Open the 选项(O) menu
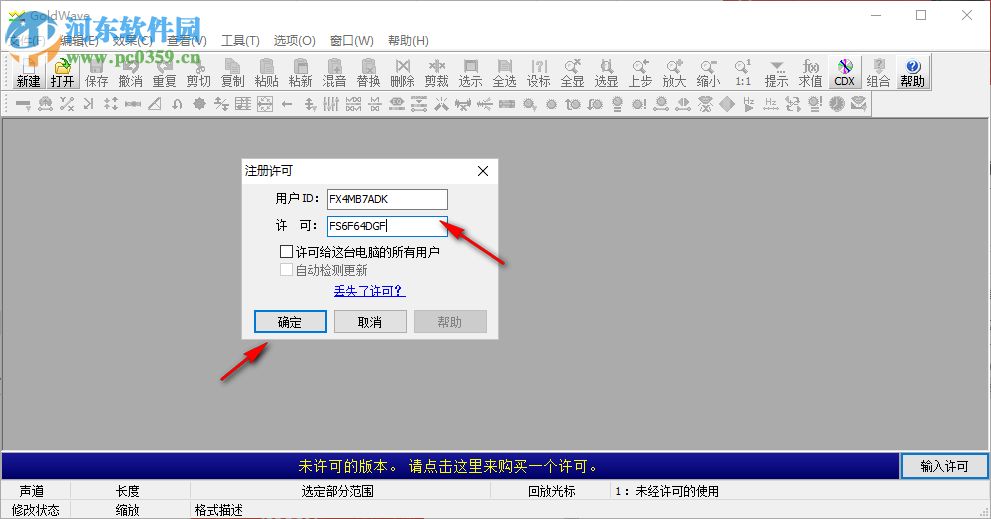 click(295, 40)
